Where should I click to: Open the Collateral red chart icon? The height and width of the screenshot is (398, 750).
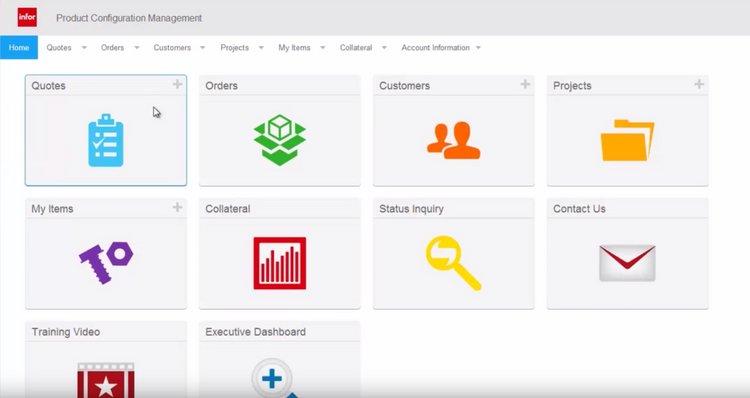(280, 263)
